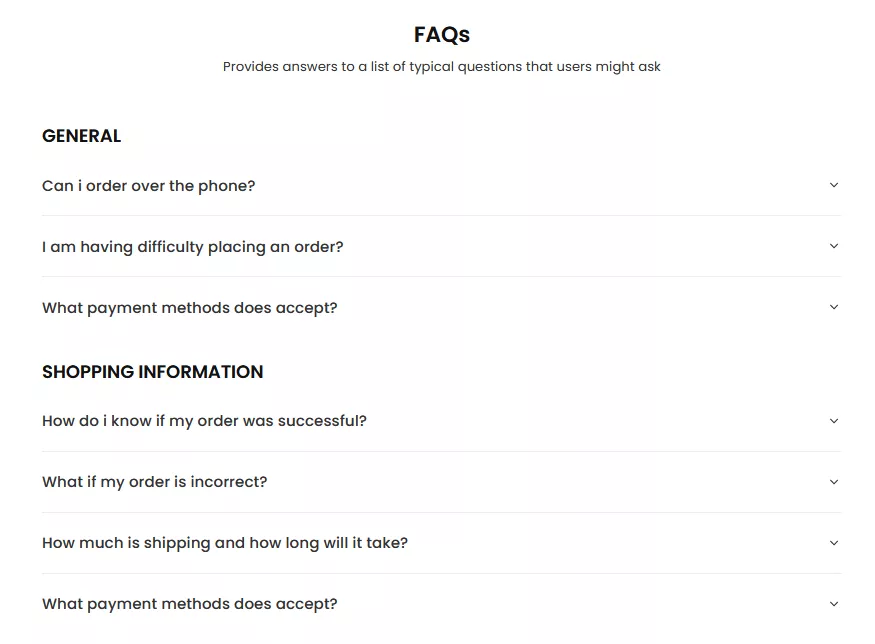875x644 pixels.
Task: Select the payment methods question under SHOPPING INFORMATION
Action: pos(189,604)
